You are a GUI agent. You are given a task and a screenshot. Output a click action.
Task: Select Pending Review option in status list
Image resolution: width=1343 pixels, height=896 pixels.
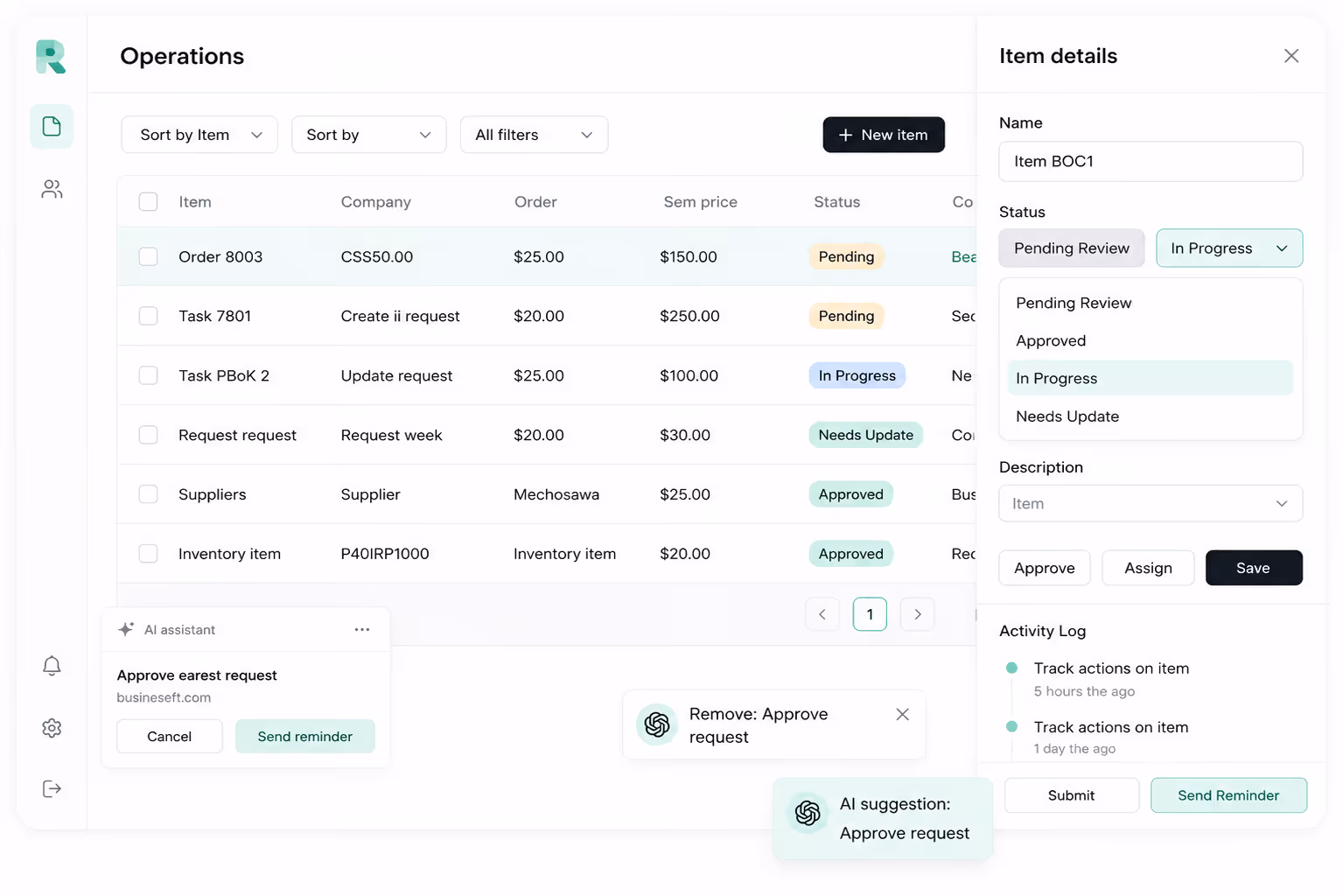coord(1151,303)
